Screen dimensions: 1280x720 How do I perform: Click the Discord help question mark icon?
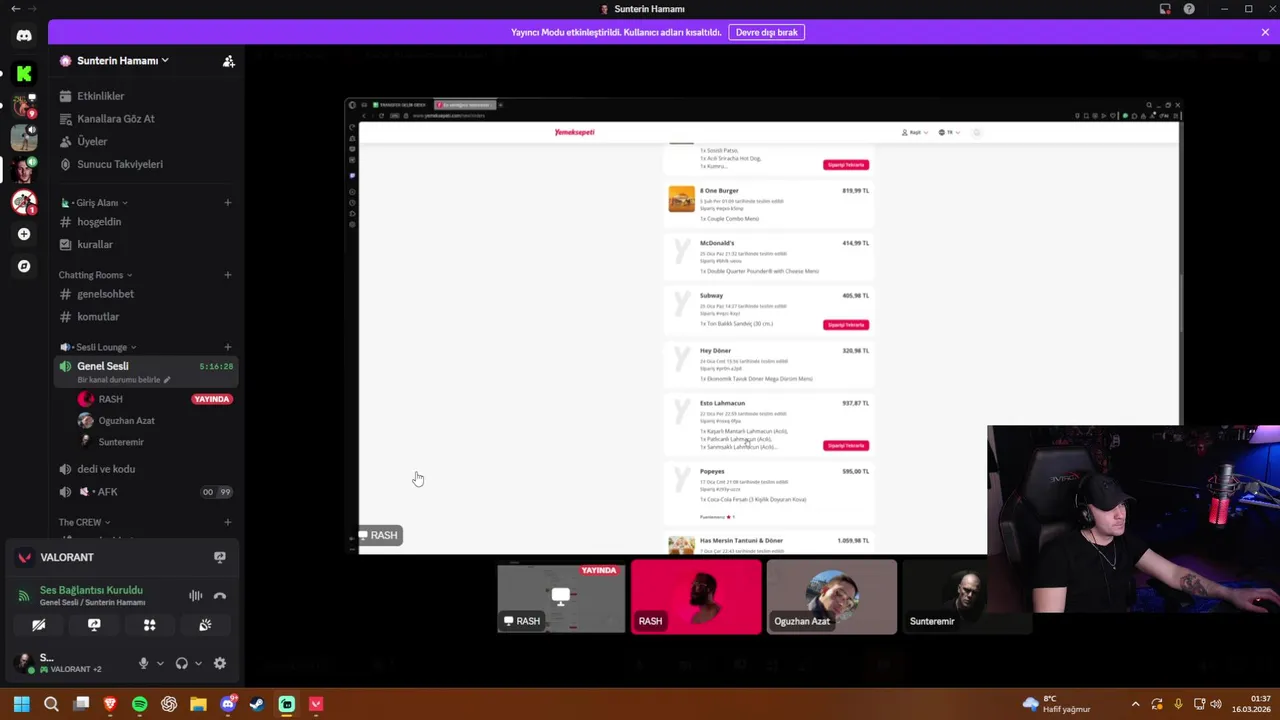pyautogui.click(x=1189, y=9)
